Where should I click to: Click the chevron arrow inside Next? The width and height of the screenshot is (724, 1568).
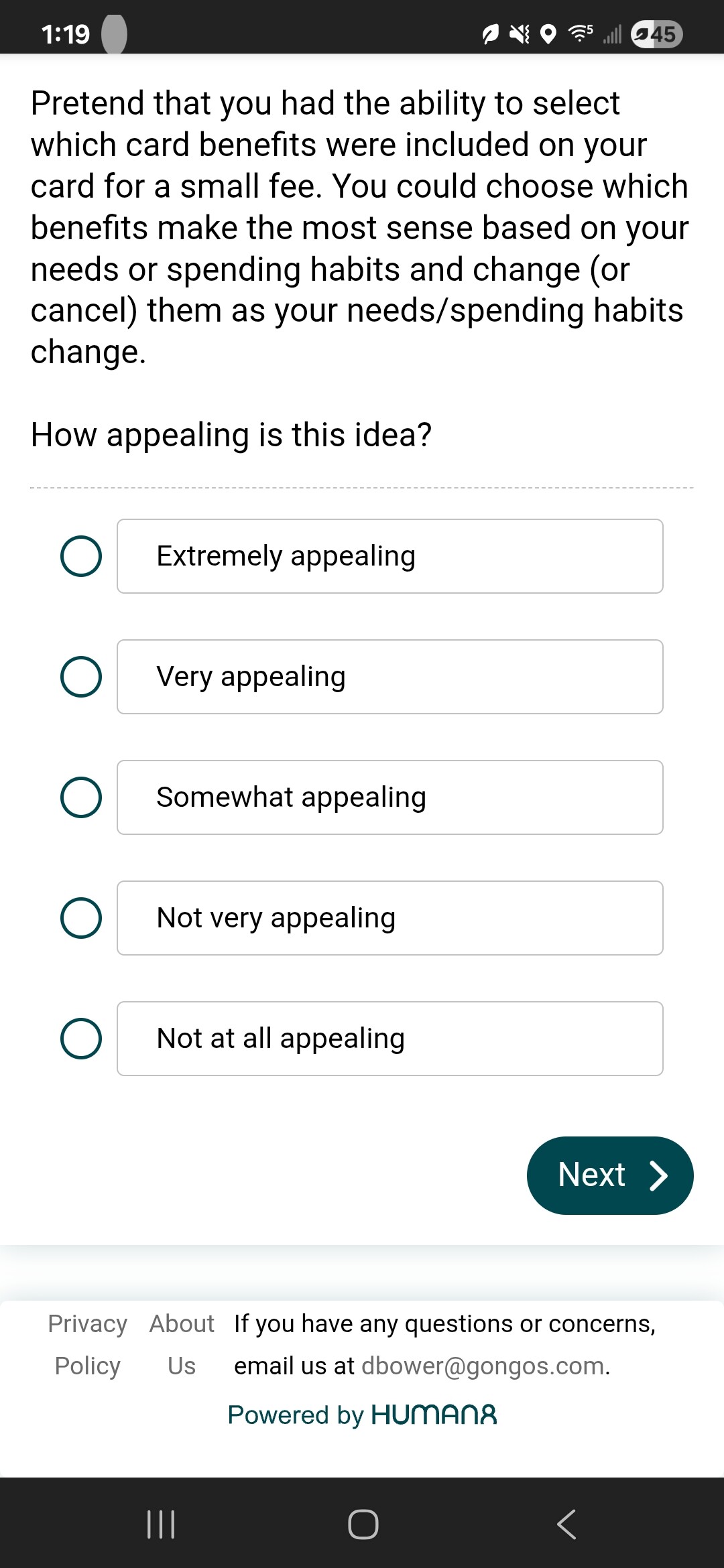pos(659,1175)
